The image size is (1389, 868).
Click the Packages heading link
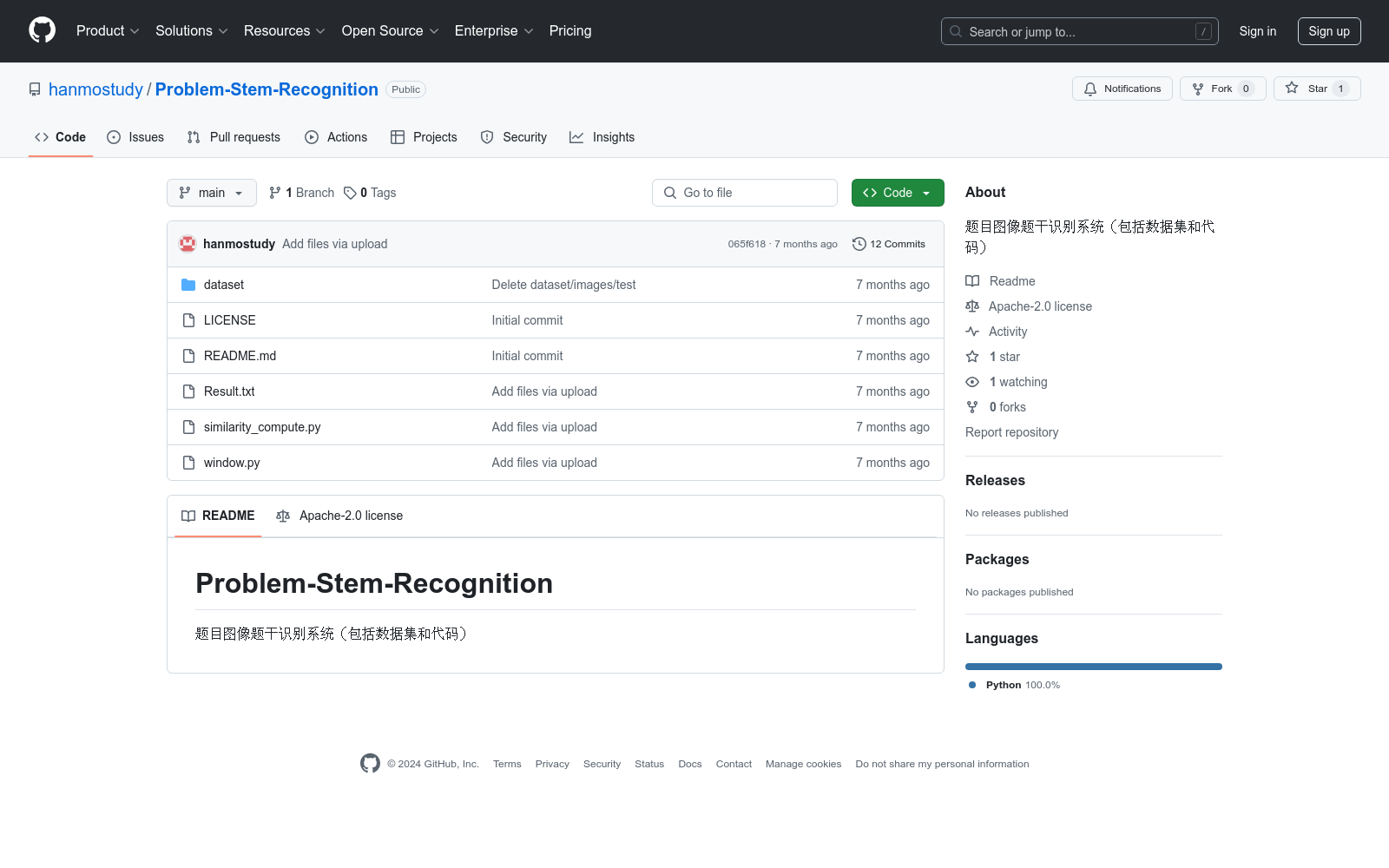(x=997, y=559)
